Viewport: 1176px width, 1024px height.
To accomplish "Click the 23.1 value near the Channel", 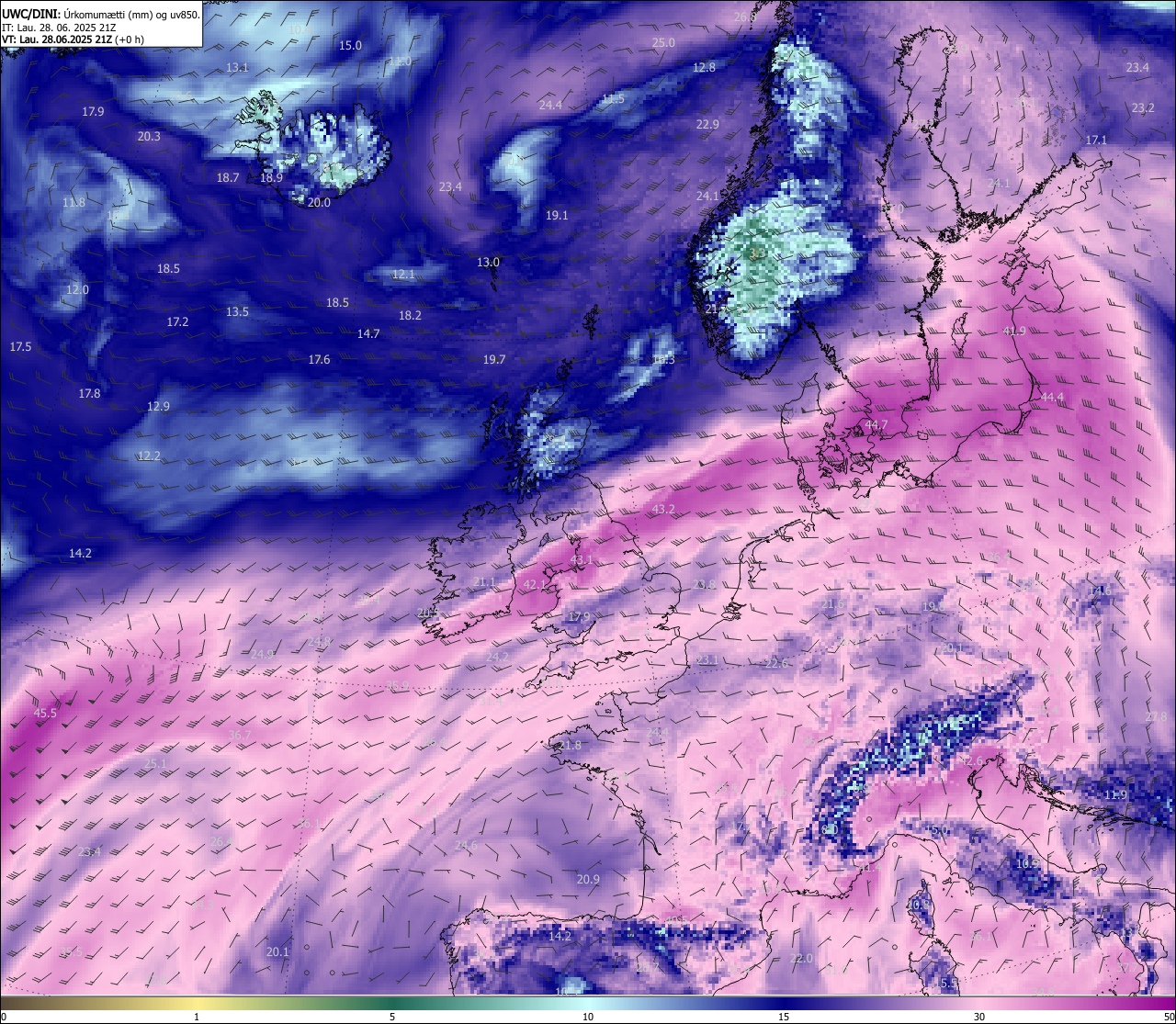I will point(707,659).
